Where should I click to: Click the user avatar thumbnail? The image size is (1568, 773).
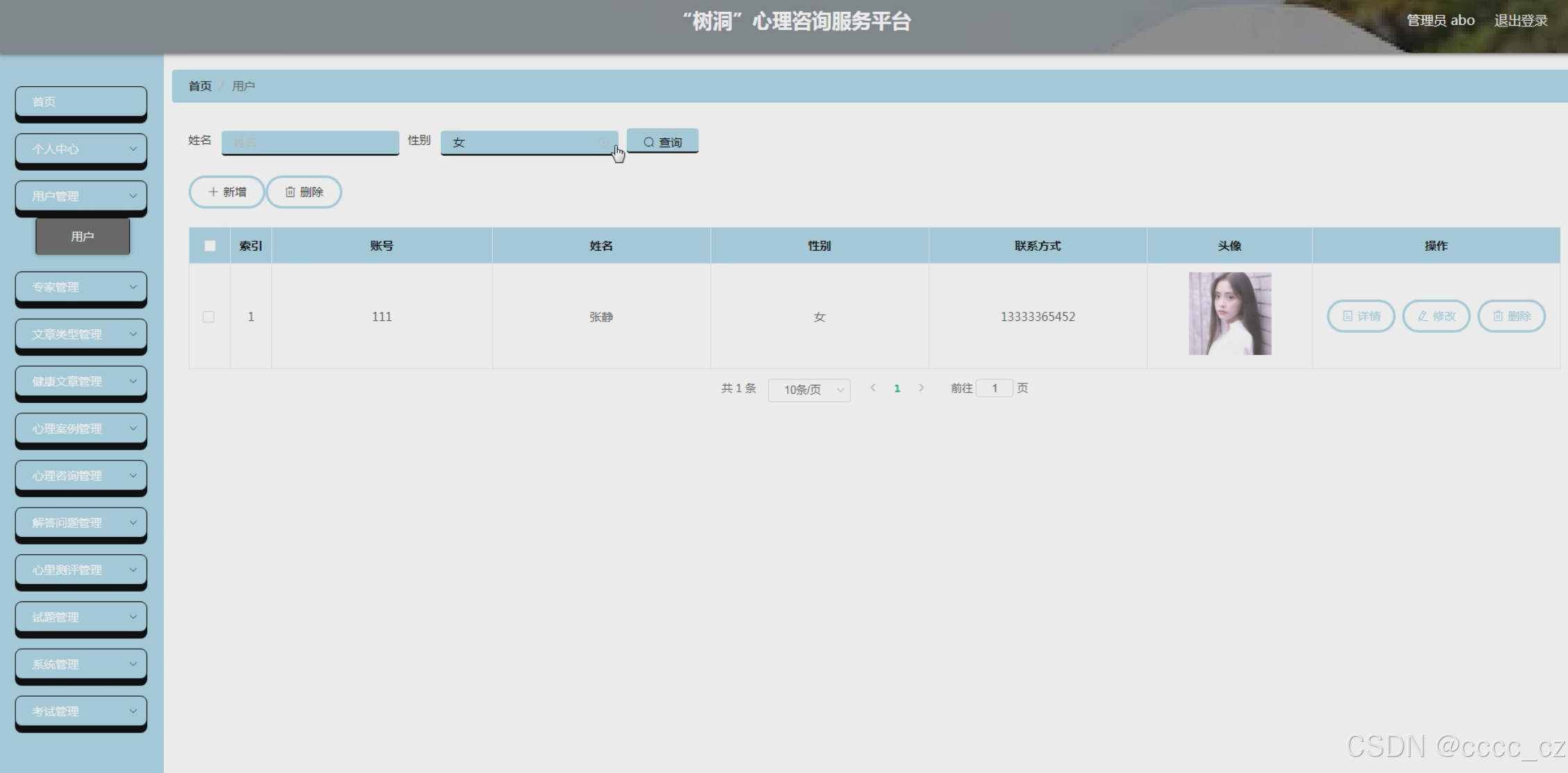point(1229,313)
